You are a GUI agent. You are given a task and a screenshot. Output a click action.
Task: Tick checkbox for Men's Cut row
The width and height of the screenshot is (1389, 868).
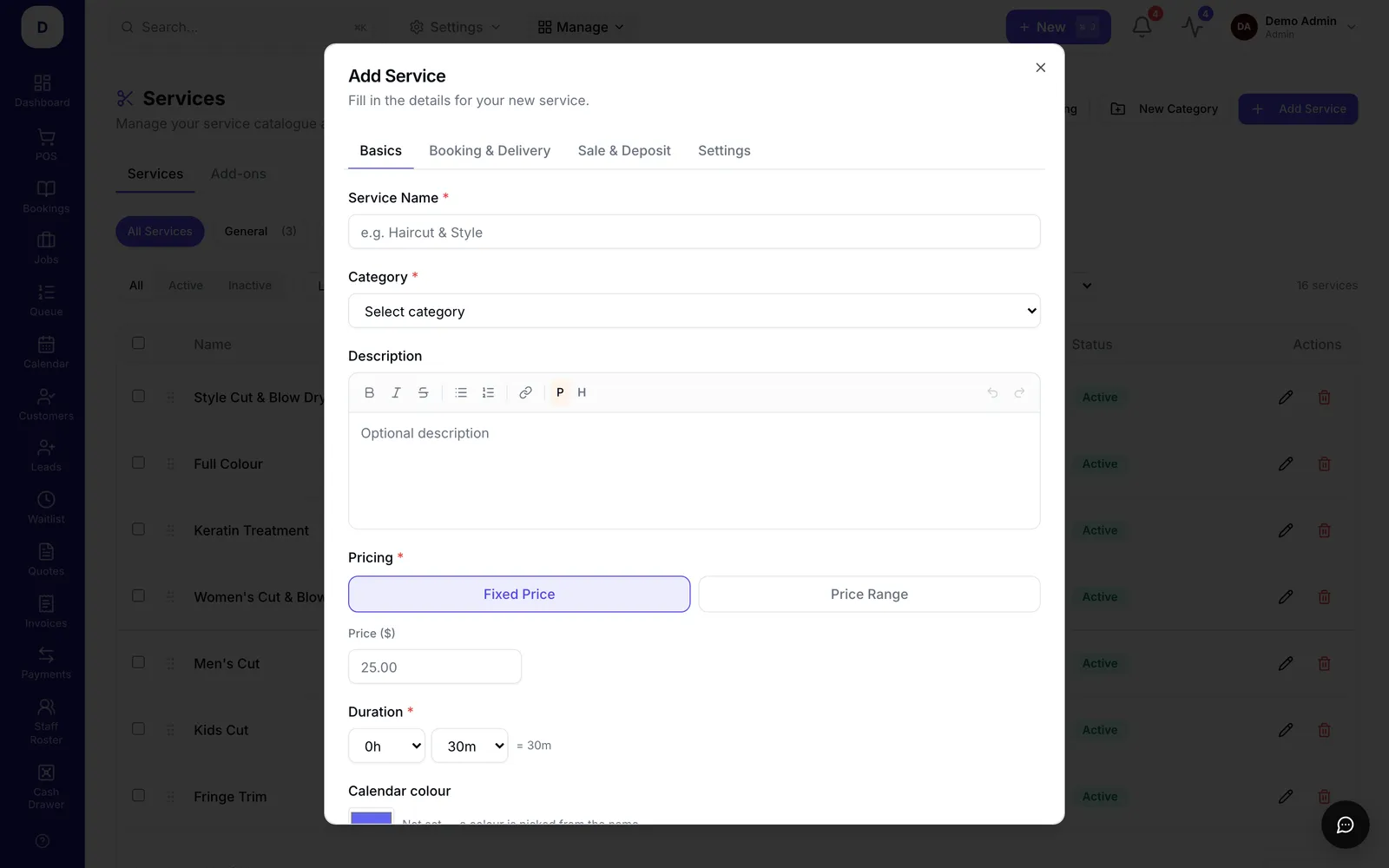[x=138, y=662]
